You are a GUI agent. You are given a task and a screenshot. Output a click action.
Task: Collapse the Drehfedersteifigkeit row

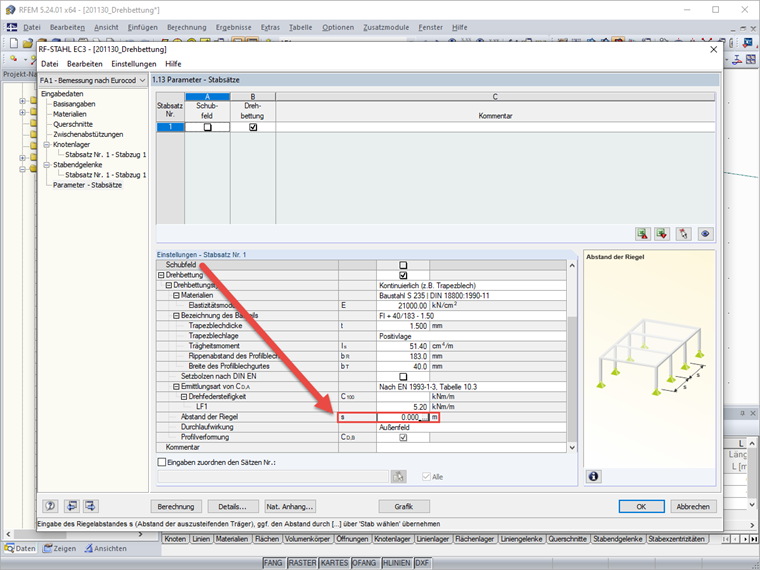184,396
